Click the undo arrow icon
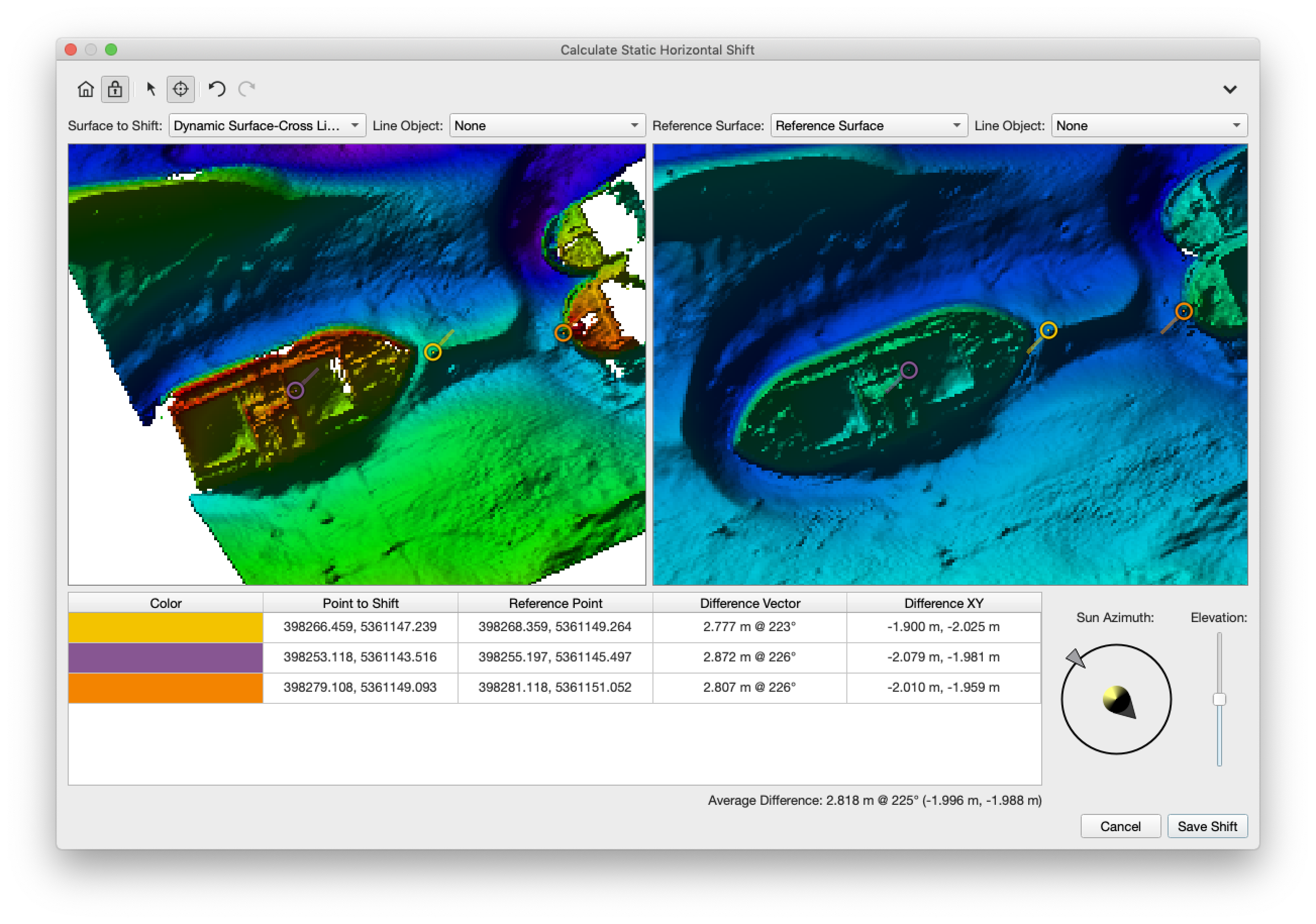The image size is (1316, 924). [x=217, y=89]
